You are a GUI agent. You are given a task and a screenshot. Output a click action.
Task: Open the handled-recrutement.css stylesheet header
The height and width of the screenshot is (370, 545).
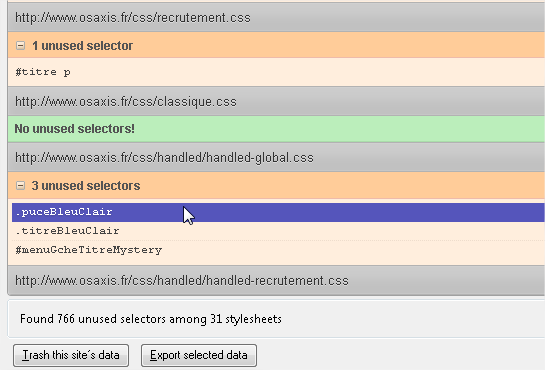tap(276, 280)
